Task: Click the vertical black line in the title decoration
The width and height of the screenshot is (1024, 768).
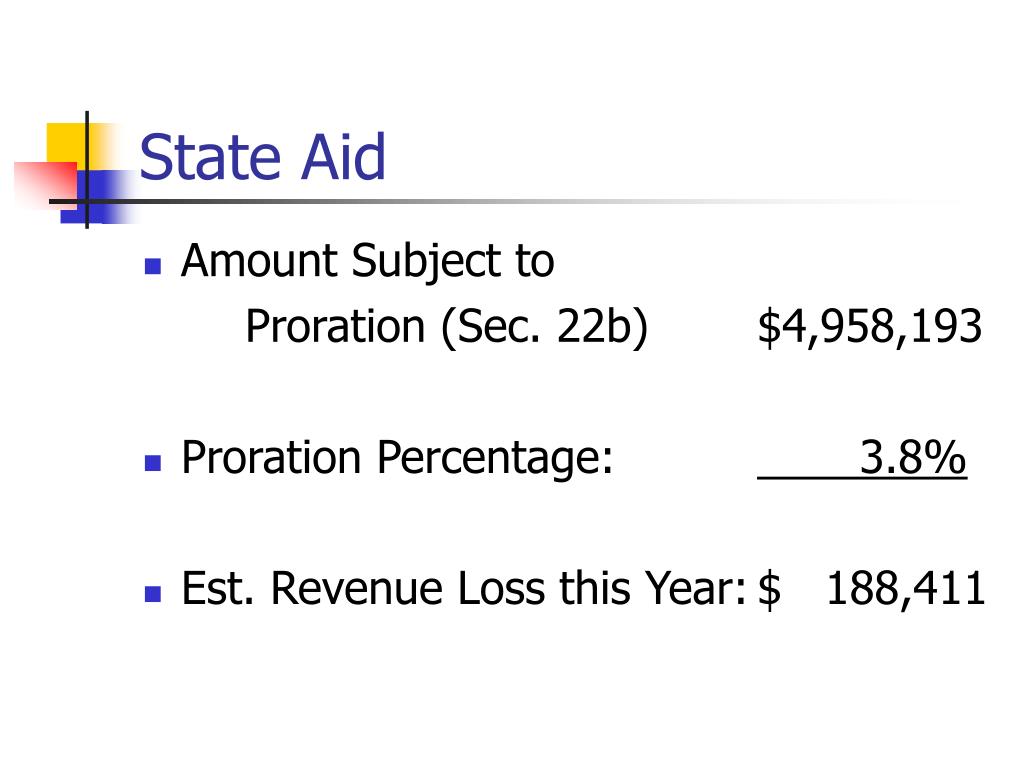Action: 87,170
